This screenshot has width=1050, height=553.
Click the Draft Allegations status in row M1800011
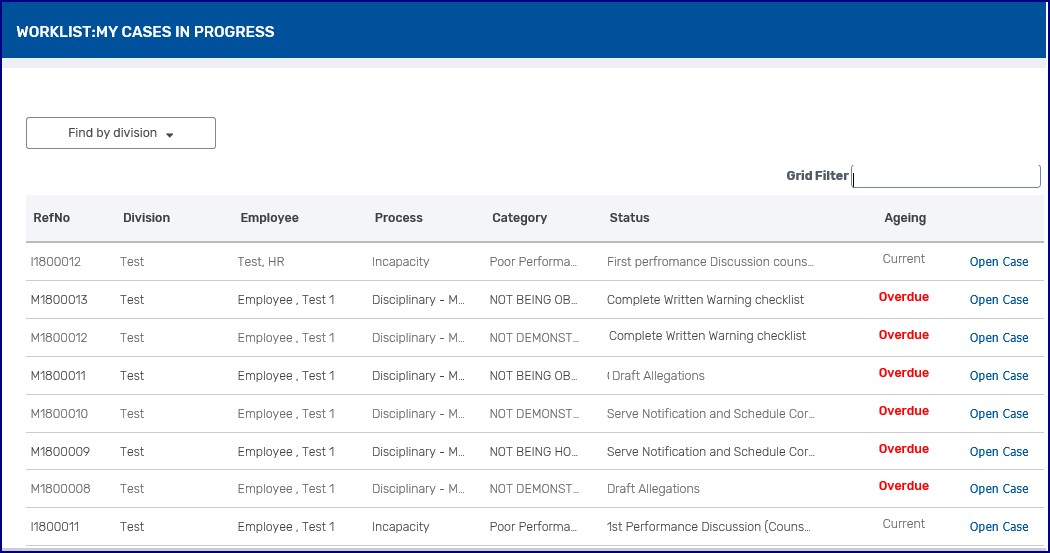(658, 376)
